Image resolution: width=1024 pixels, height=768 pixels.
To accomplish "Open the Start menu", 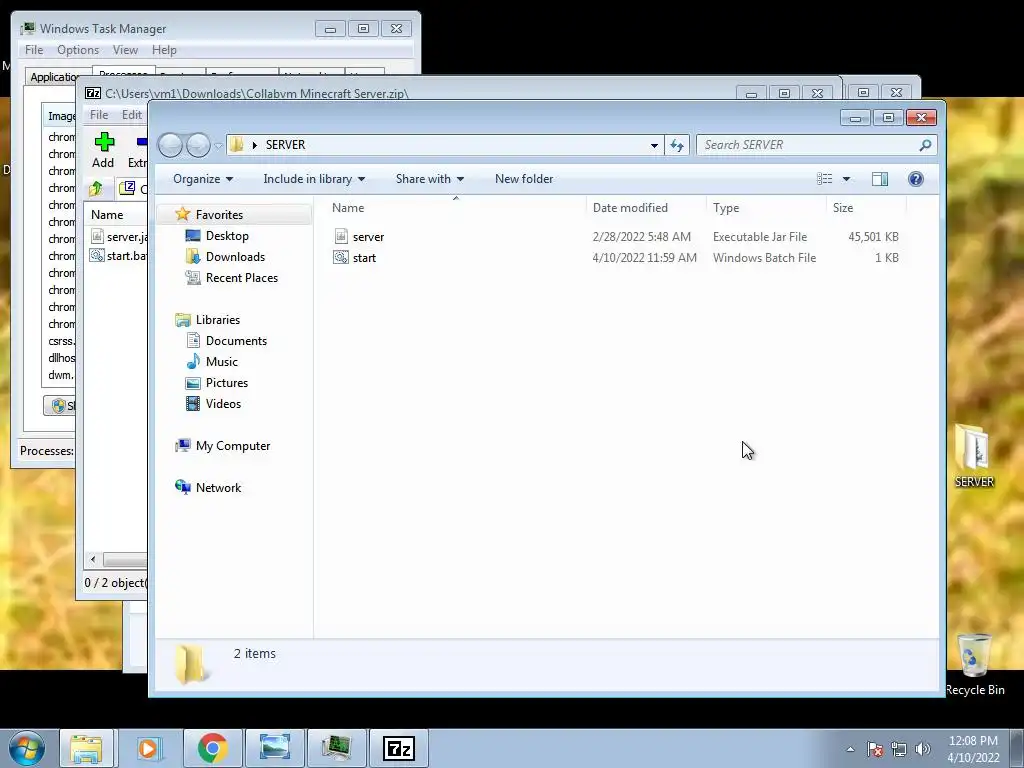I will [27, 748].
